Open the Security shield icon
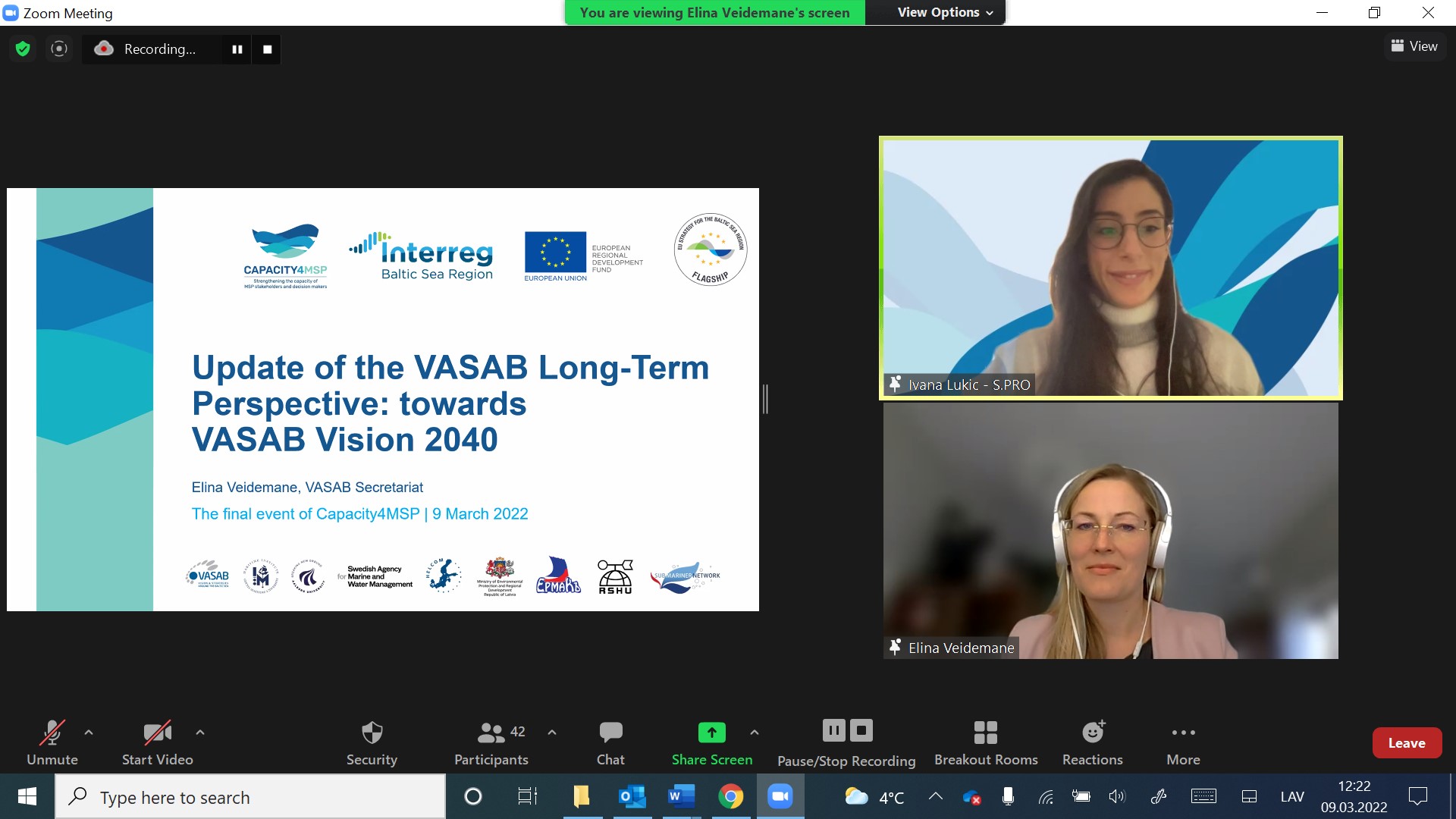The height and width of the screenshot is (819, 1456). [372, 733]
